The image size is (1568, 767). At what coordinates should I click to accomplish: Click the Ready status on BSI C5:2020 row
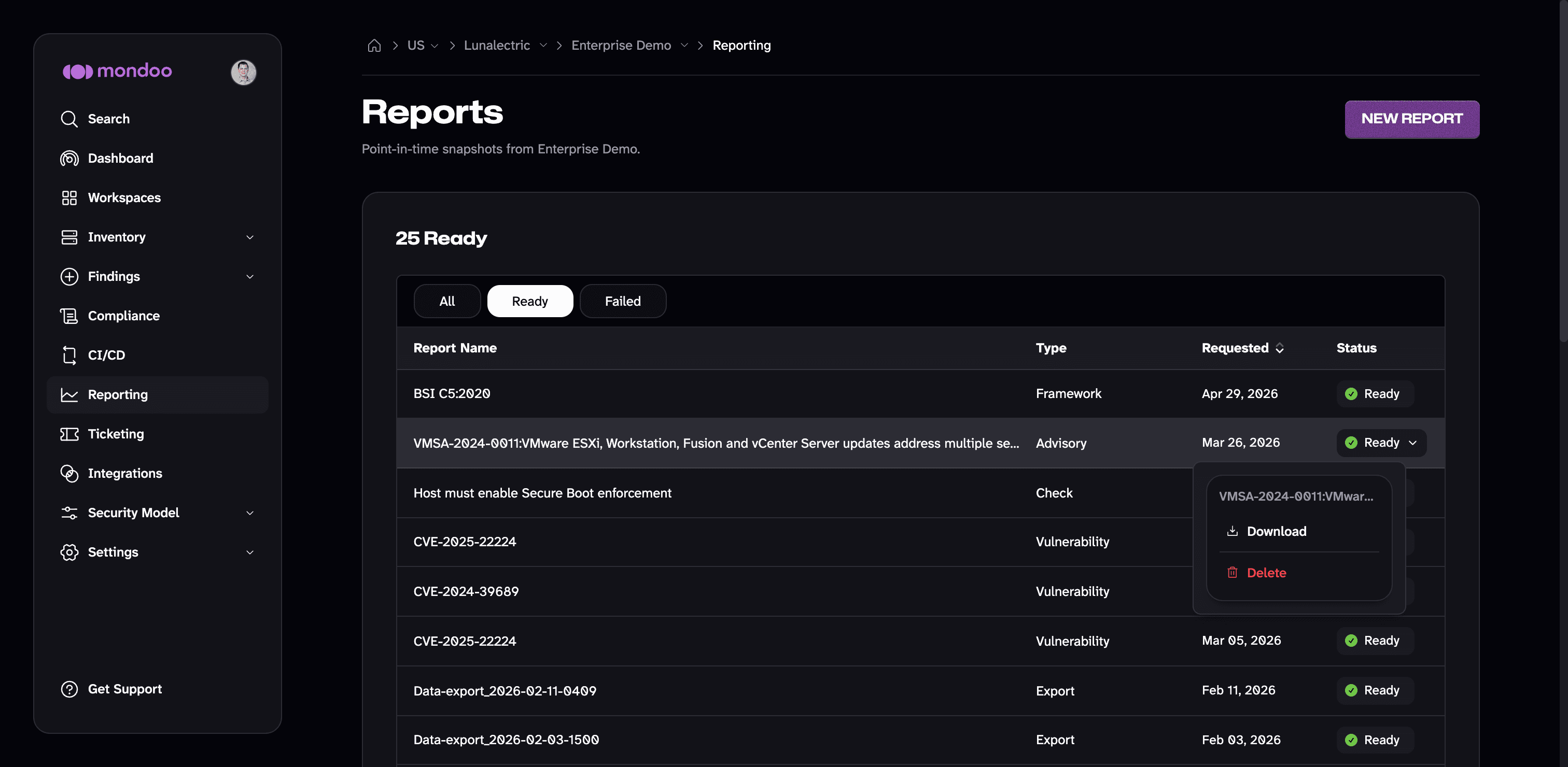[1375, 394]
